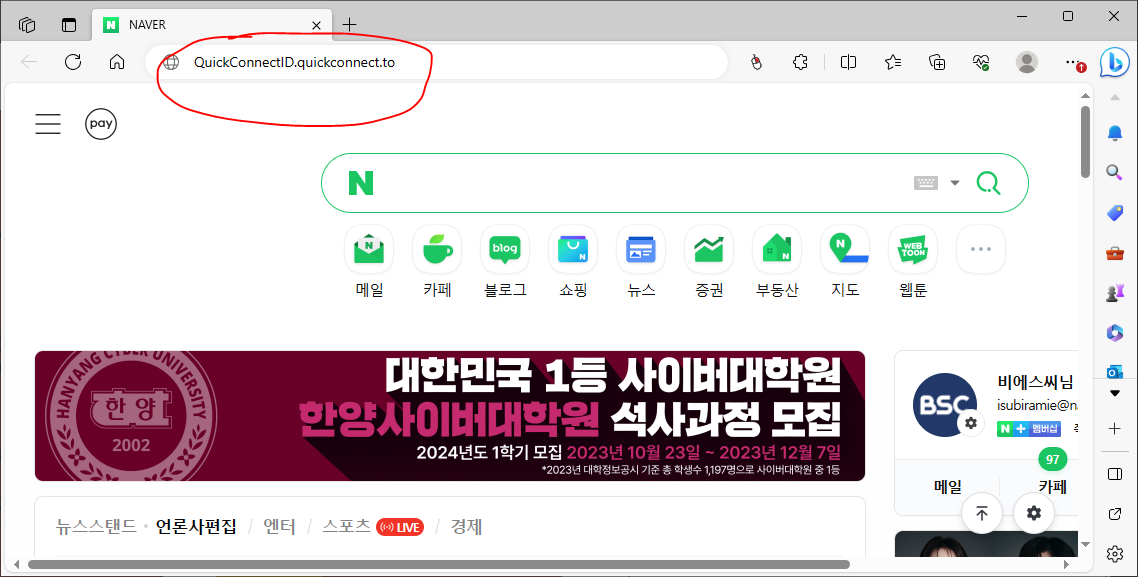
Task: Open link in new window sidebar icon
Action: click(1115, 514)
